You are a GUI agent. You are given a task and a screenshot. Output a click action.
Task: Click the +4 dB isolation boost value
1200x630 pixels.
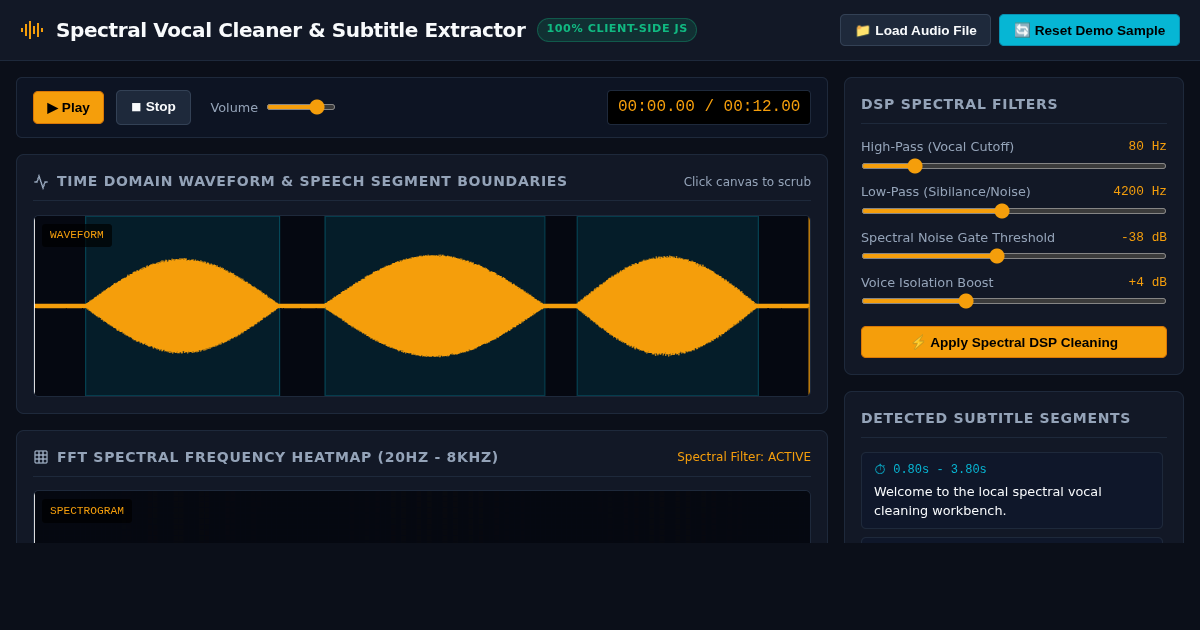coord(1147,282)
